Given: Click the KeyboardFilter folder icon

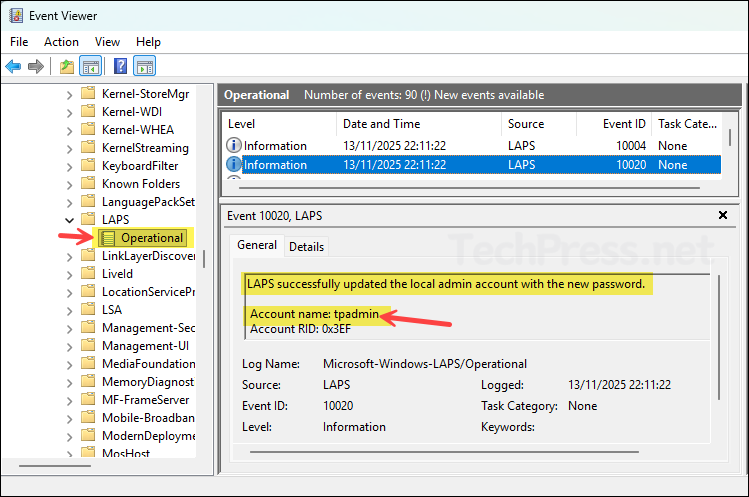Looking at the screenshot, I should coord(89,166).
